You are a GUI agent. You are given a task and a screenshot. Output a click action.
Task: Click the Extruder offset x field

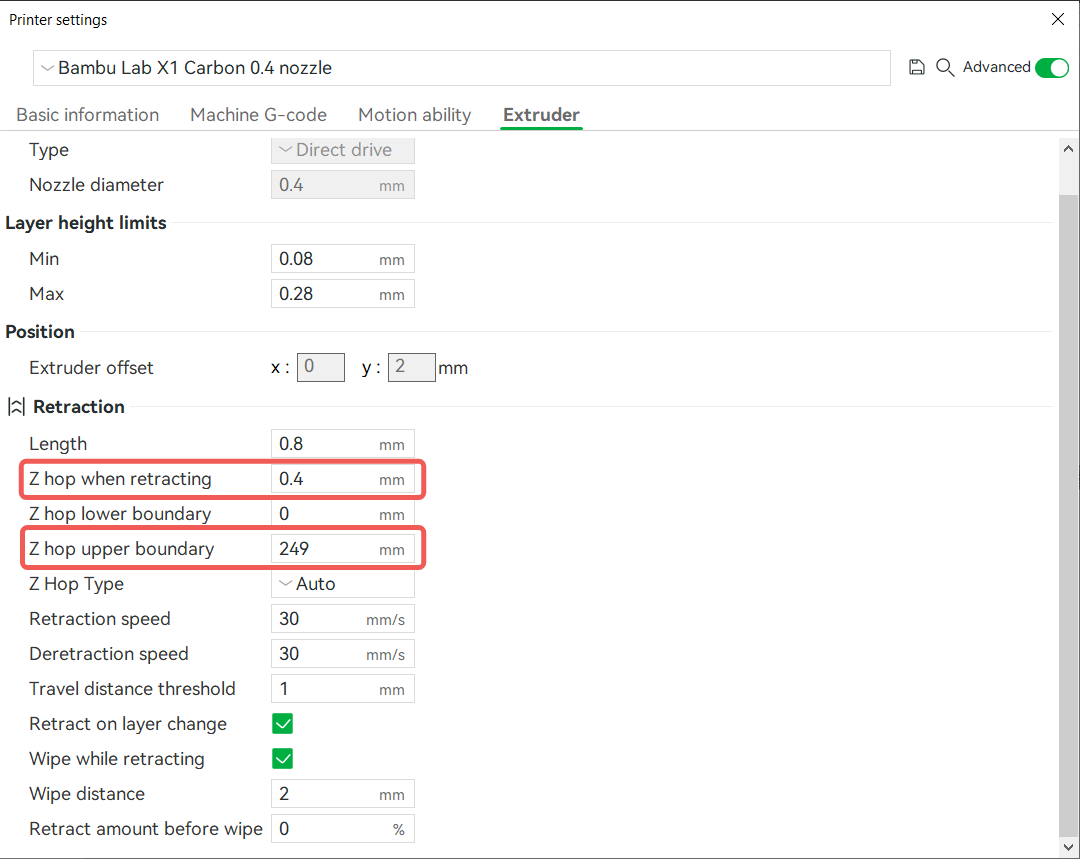click(320, 367)
